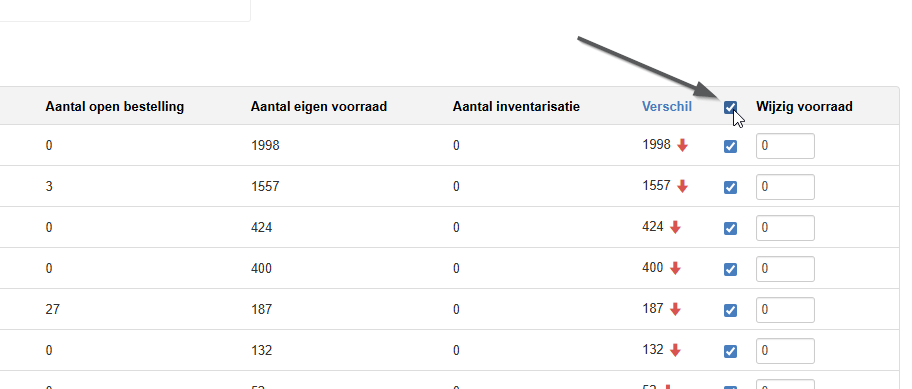This screenshot has height=389, width=912.
Task: Toggle the select-all checkbox in table header
Action: click(730, 107)
